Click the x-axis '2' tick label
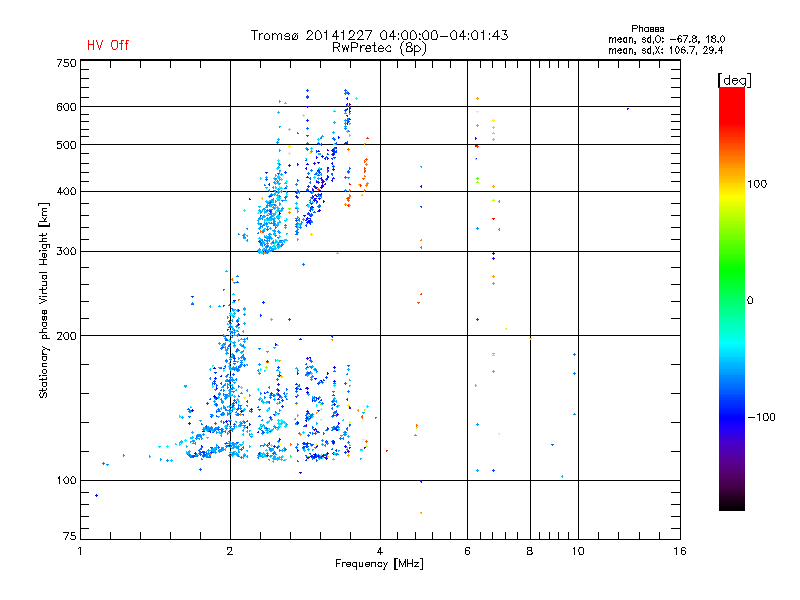 (230, 551)
